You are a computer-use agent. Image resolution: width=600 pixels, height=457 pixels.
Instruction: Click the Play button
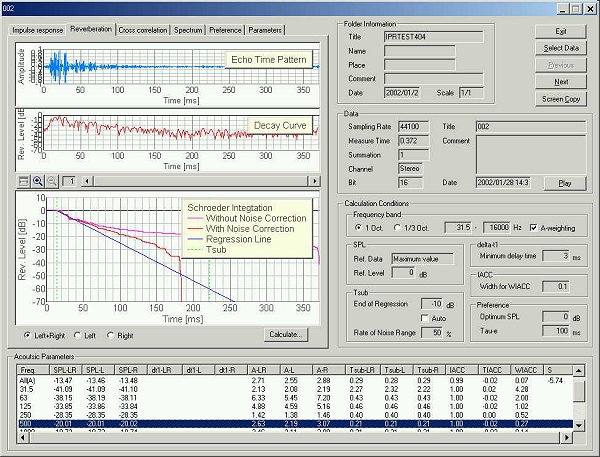click(565, 183)
